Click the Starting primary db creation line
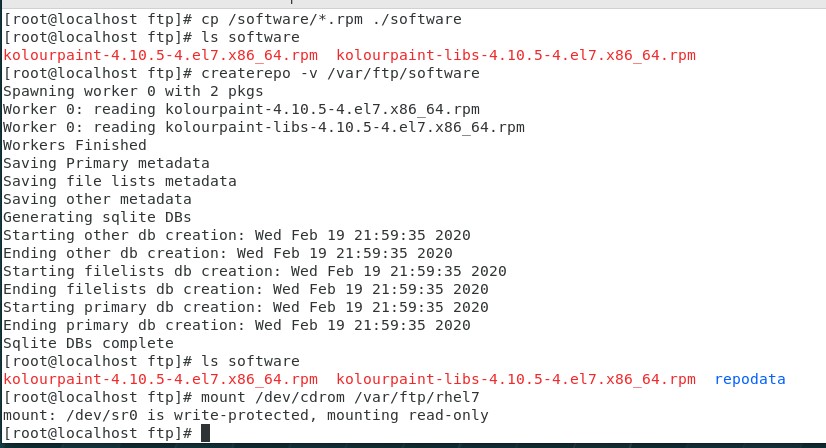 [x=246, y=307]
